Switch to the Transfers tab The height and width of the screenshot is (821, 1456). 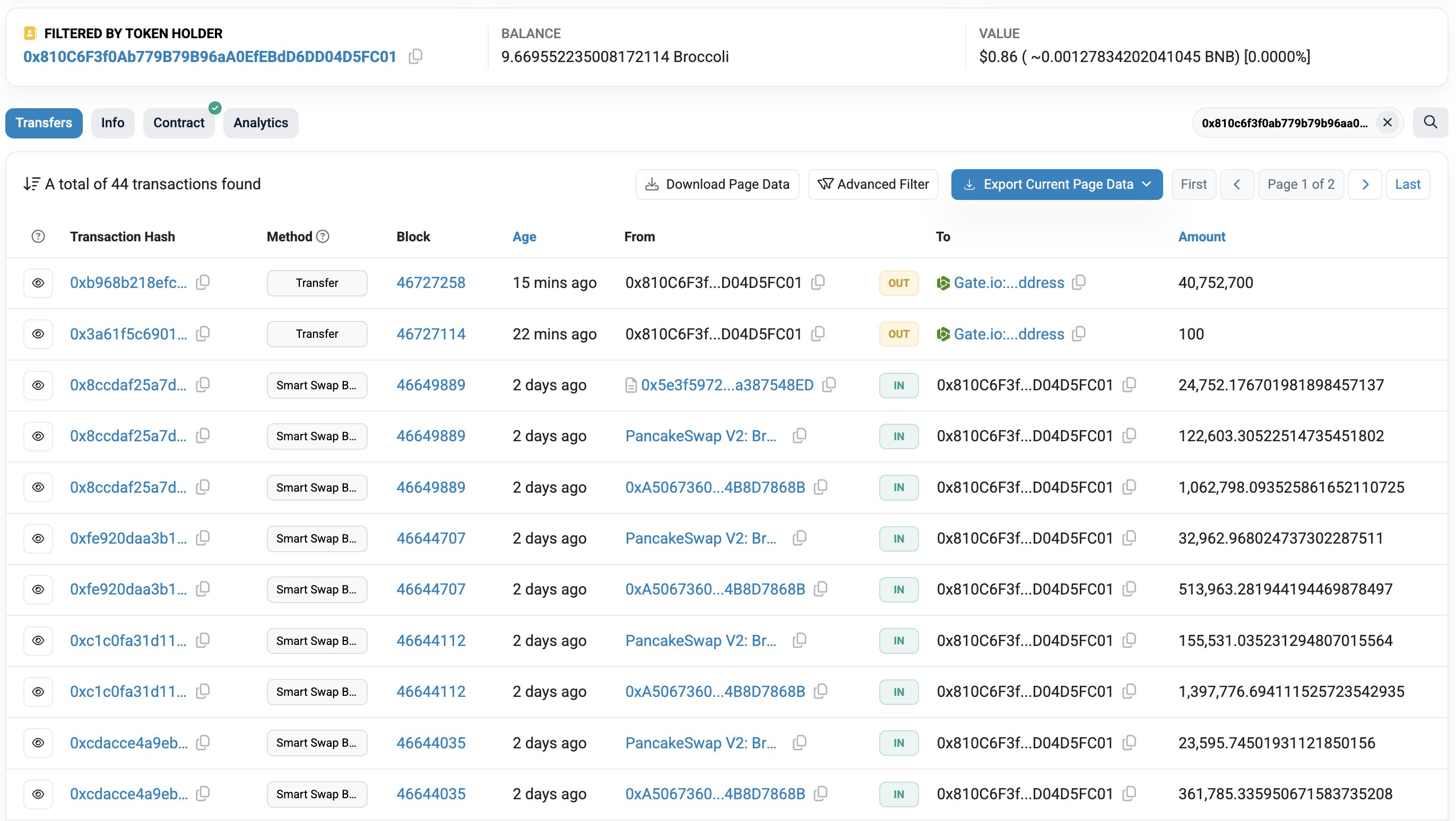[x=44, y=123]
